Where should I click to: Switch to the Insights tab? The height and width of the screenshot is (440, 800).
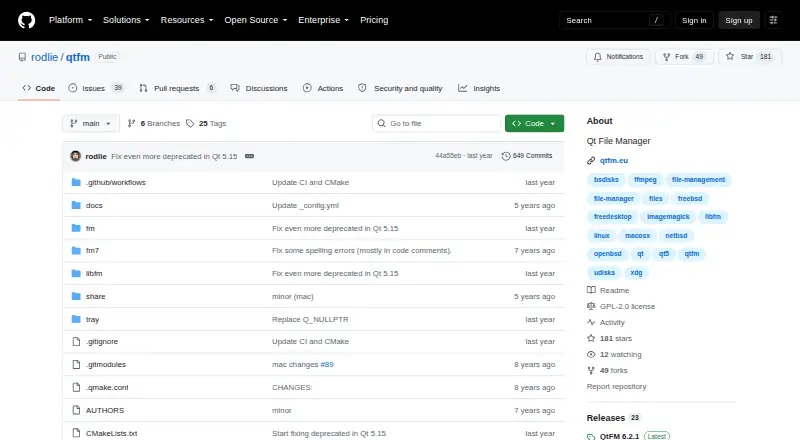coord(479,88)
